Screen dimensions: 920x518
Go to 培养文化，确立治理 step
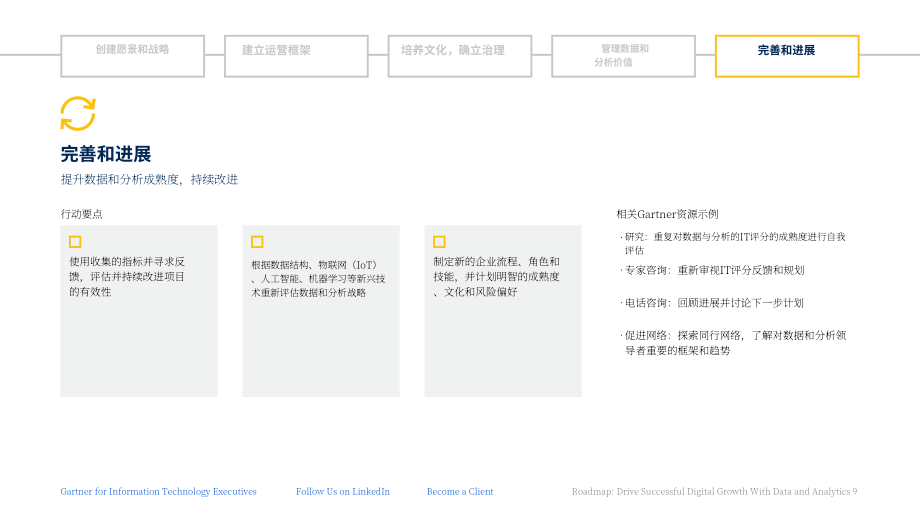[460, 56]
